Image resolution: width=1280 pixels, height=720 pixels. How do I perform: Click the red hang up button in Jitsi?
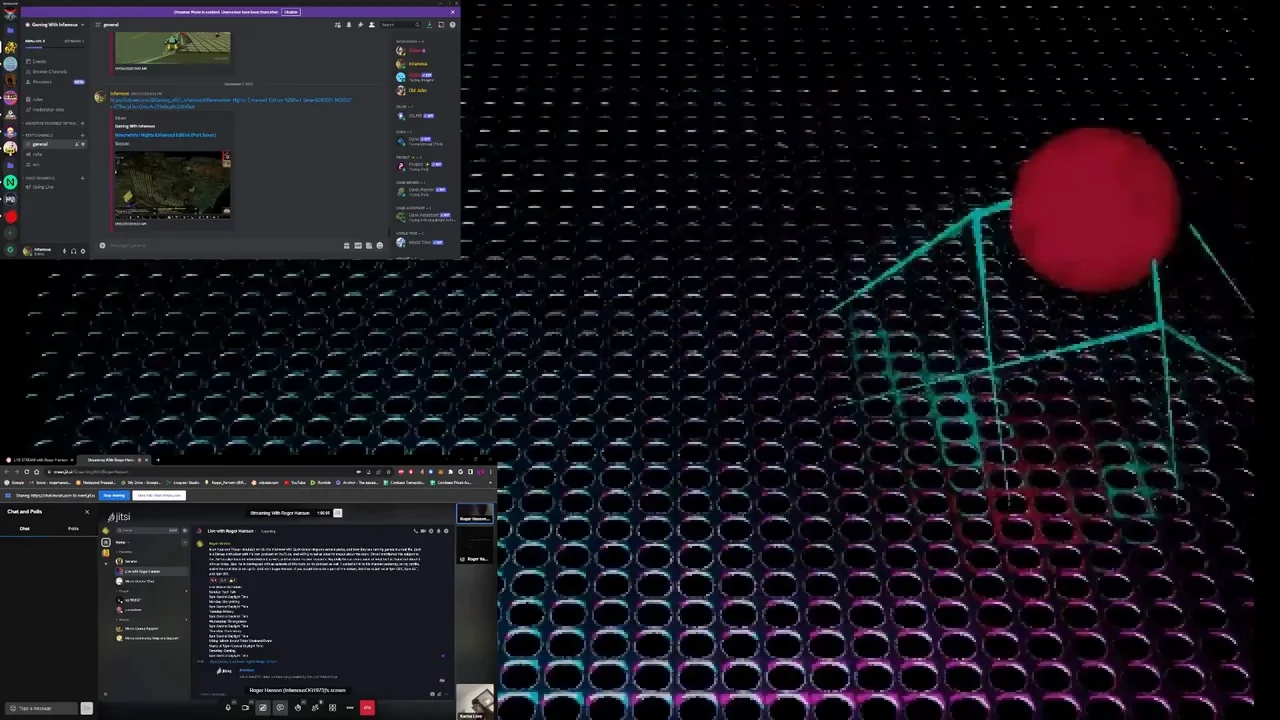tap(367, 708)
